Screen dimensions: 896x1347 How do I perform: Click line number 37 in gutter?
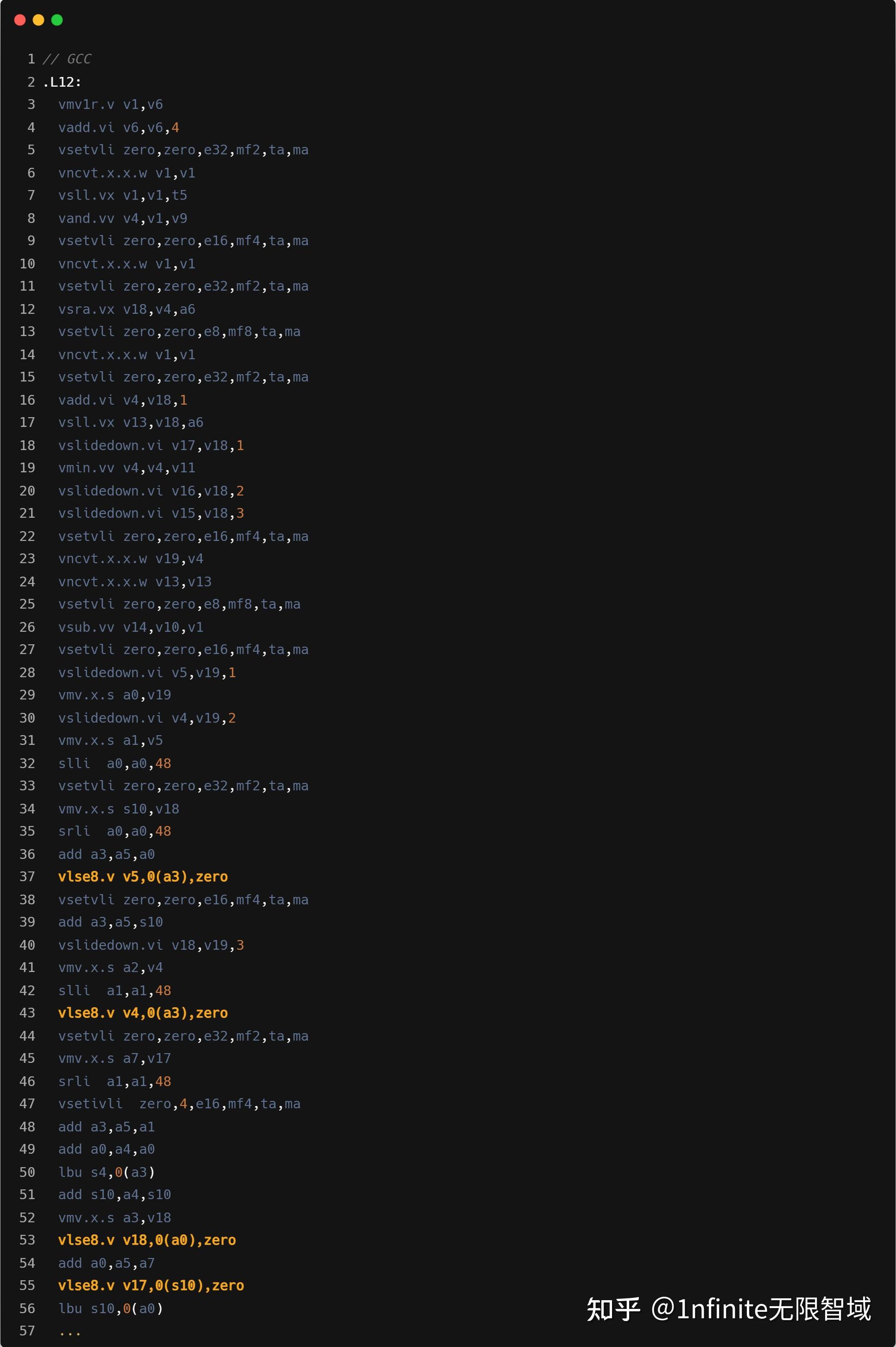click(x=27, y=877)
